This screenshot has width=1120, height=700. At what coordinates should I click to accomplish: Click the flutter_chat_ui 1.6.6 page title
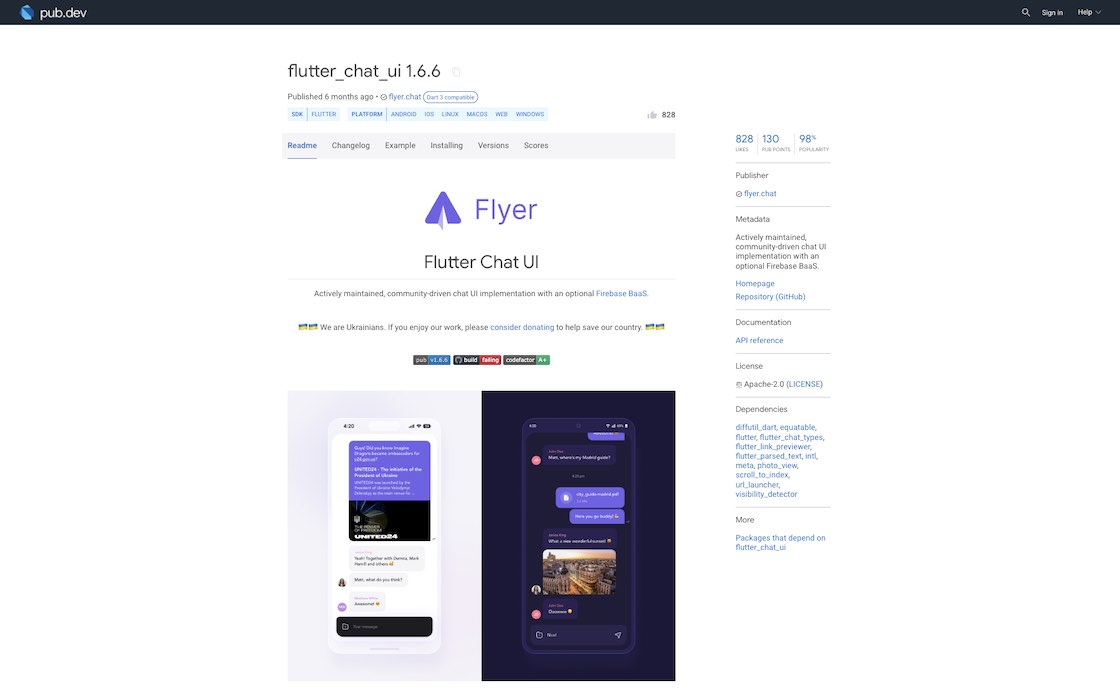click(x=364, y=71)
